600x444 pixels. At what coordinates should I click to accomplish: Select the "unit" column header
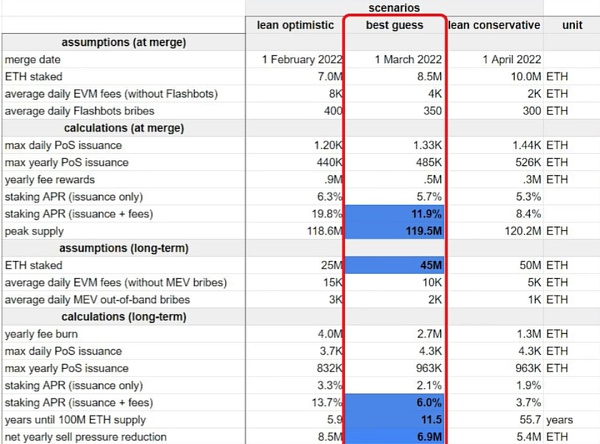pos(572,23)
